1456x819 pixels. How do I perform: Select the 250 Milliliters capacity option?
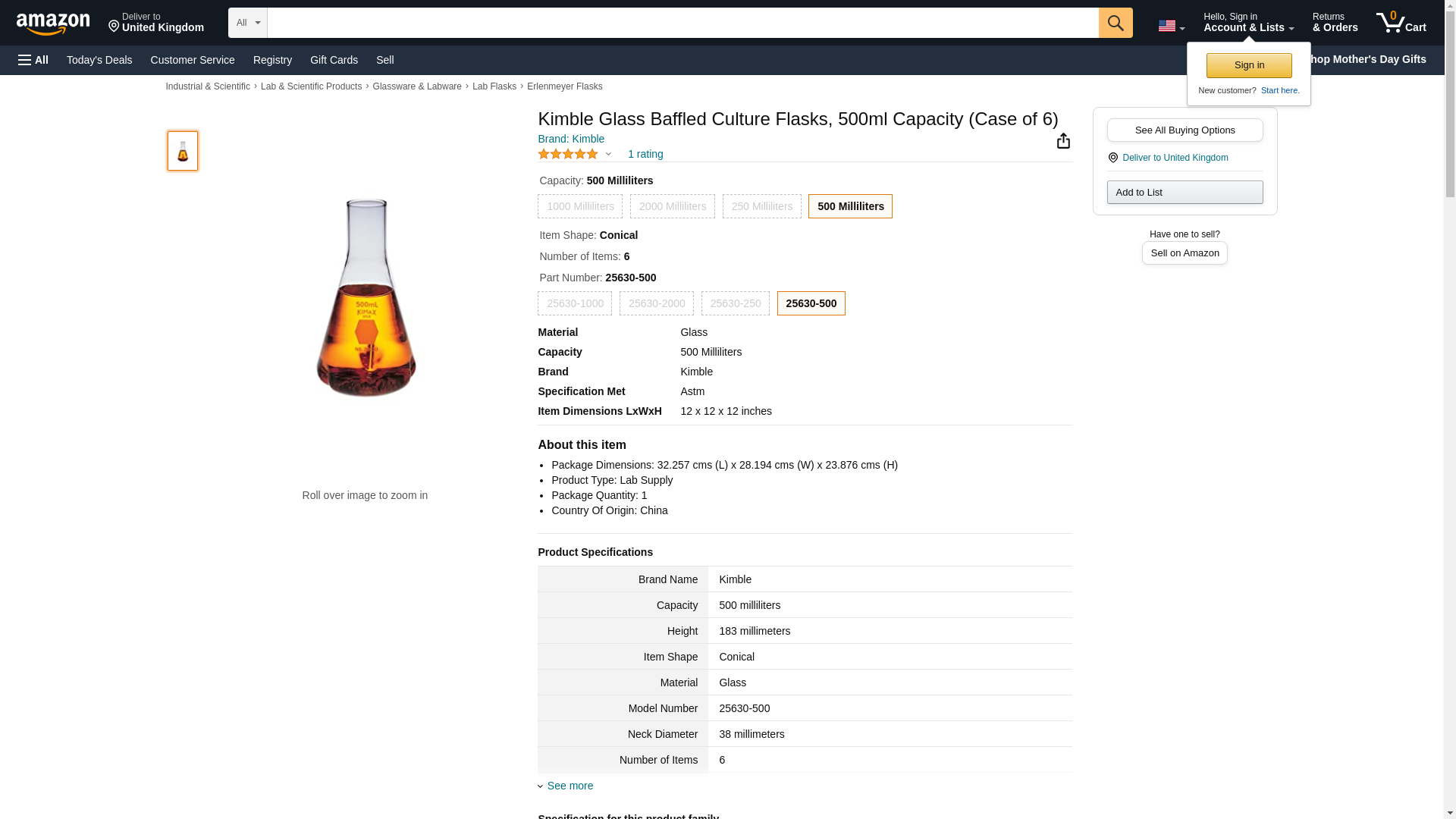tap(761, 206)
